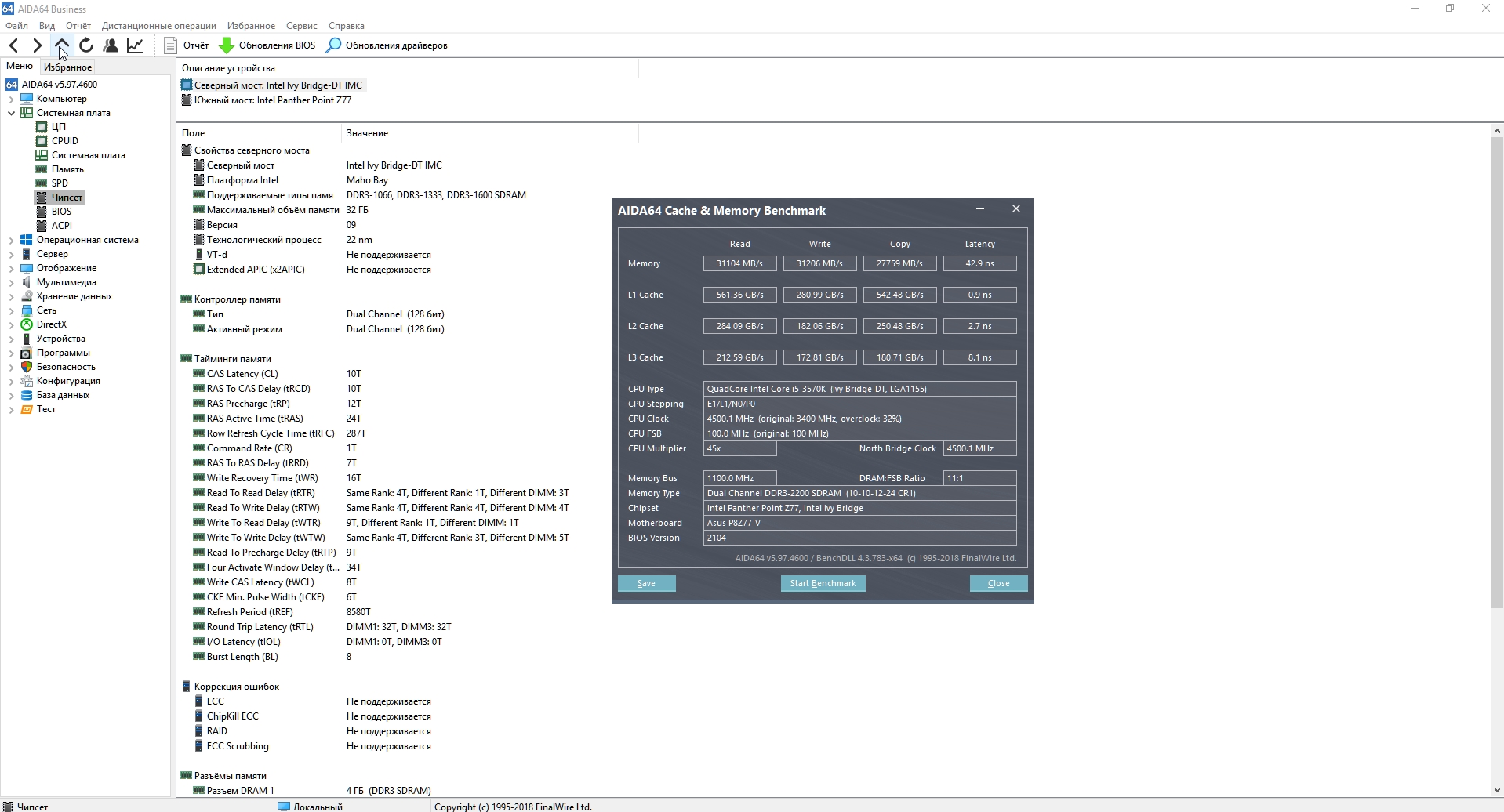Screen dimensions: 1504x812
Task: Click the Save button in the benchmark dialog
Action: [646, 583]
